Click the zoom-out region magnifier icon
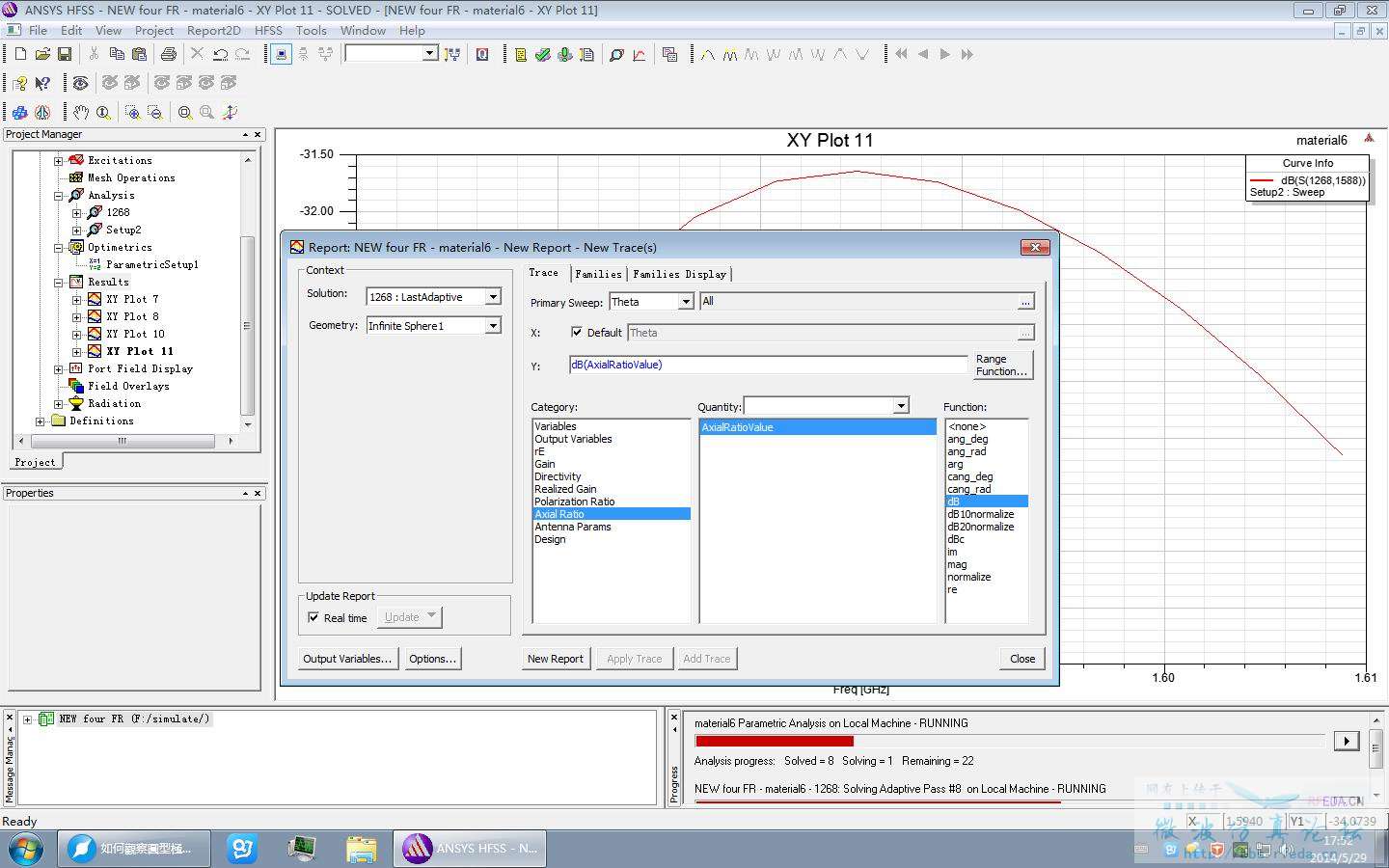 154,112
